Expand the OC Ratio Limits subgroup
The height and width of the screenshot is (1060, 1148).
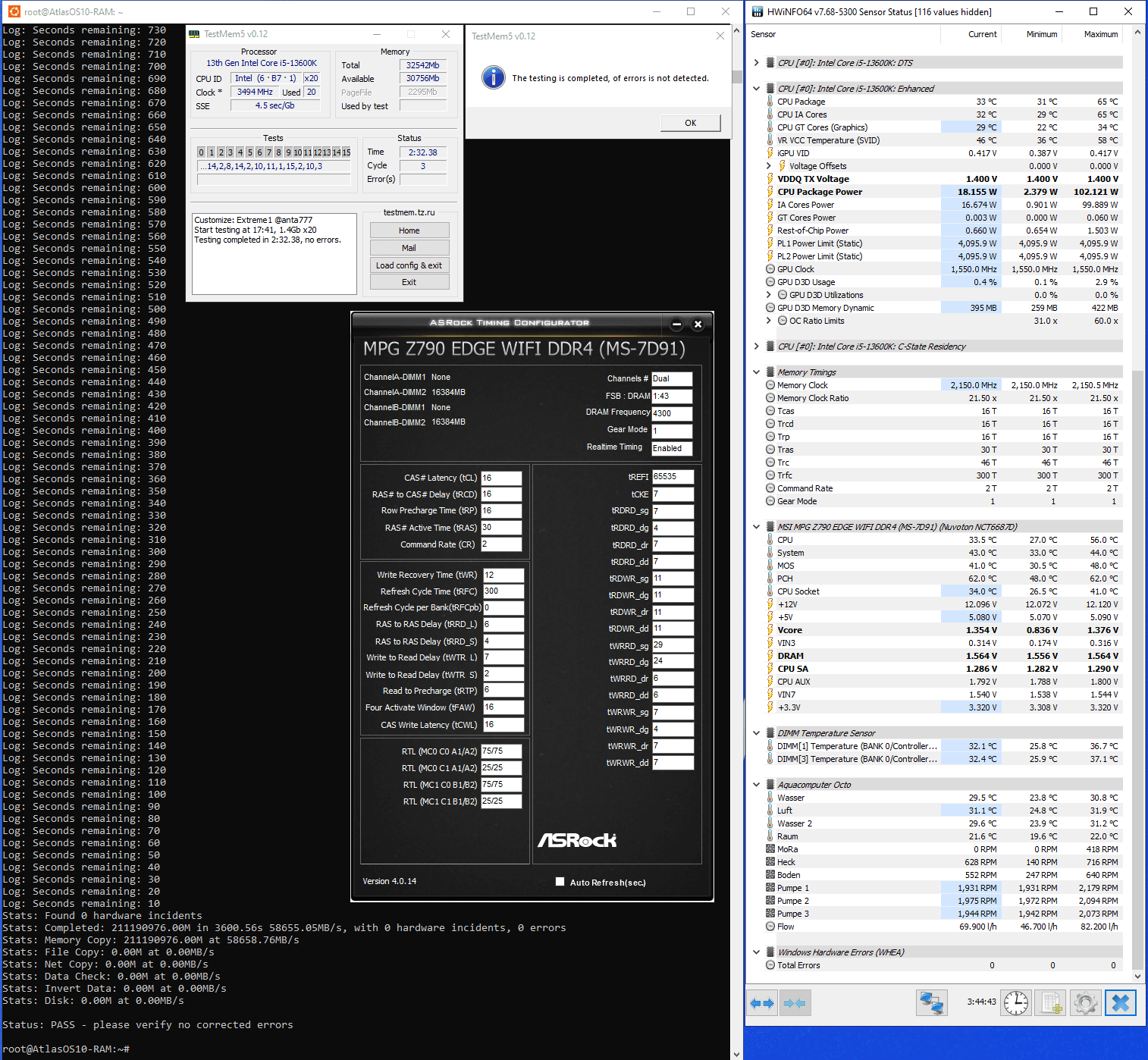[x=769, y=321]
